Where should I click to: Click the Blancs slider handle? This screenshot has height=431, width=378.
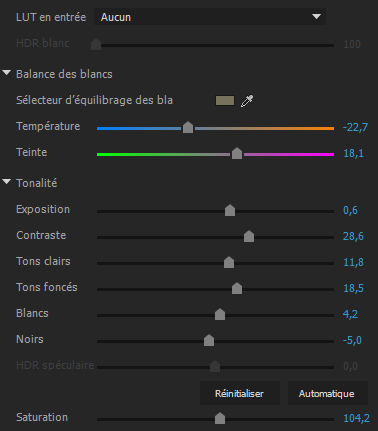click(220, 314)
